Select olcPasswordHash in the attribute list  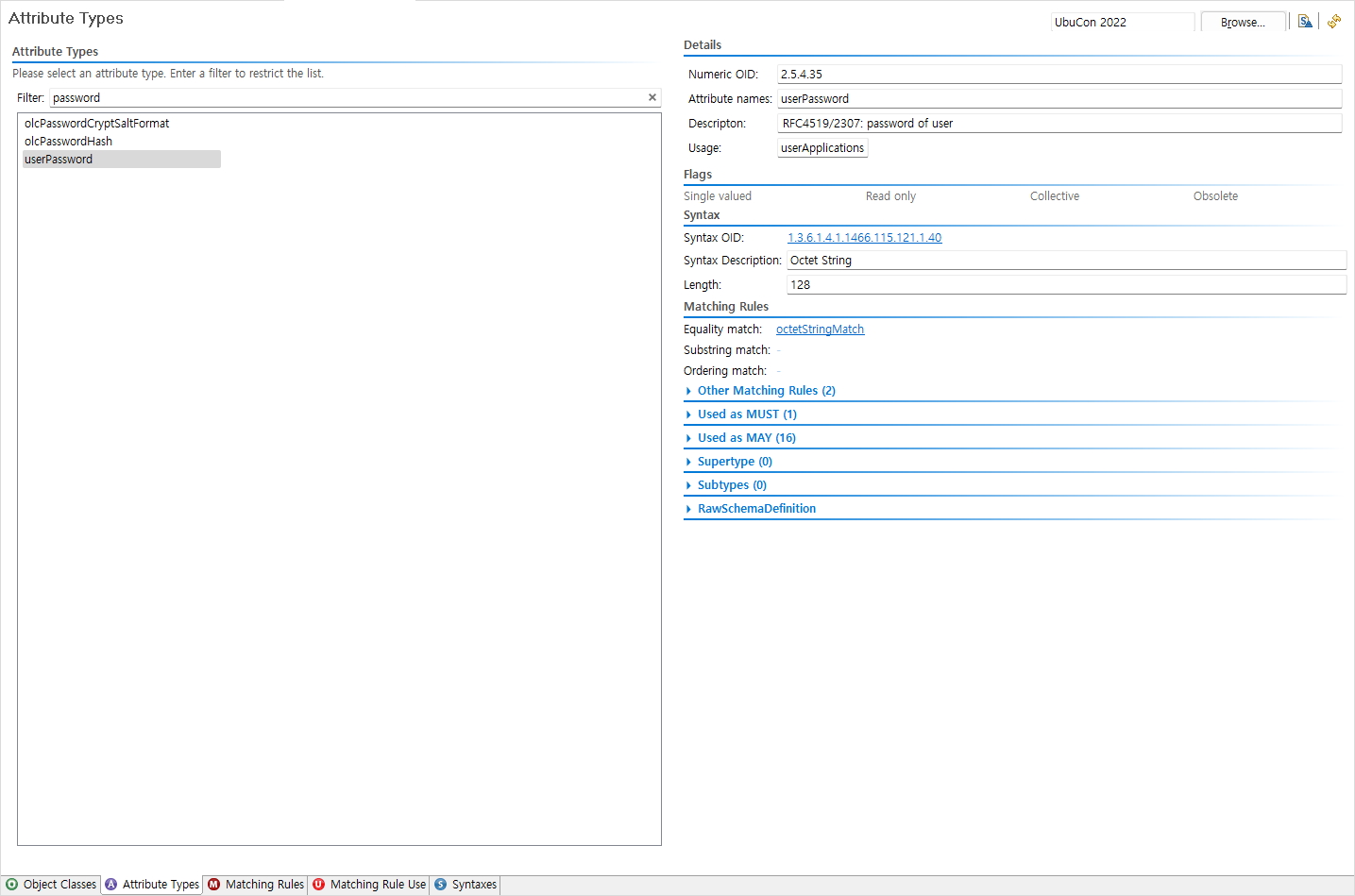tap(68, 142)
